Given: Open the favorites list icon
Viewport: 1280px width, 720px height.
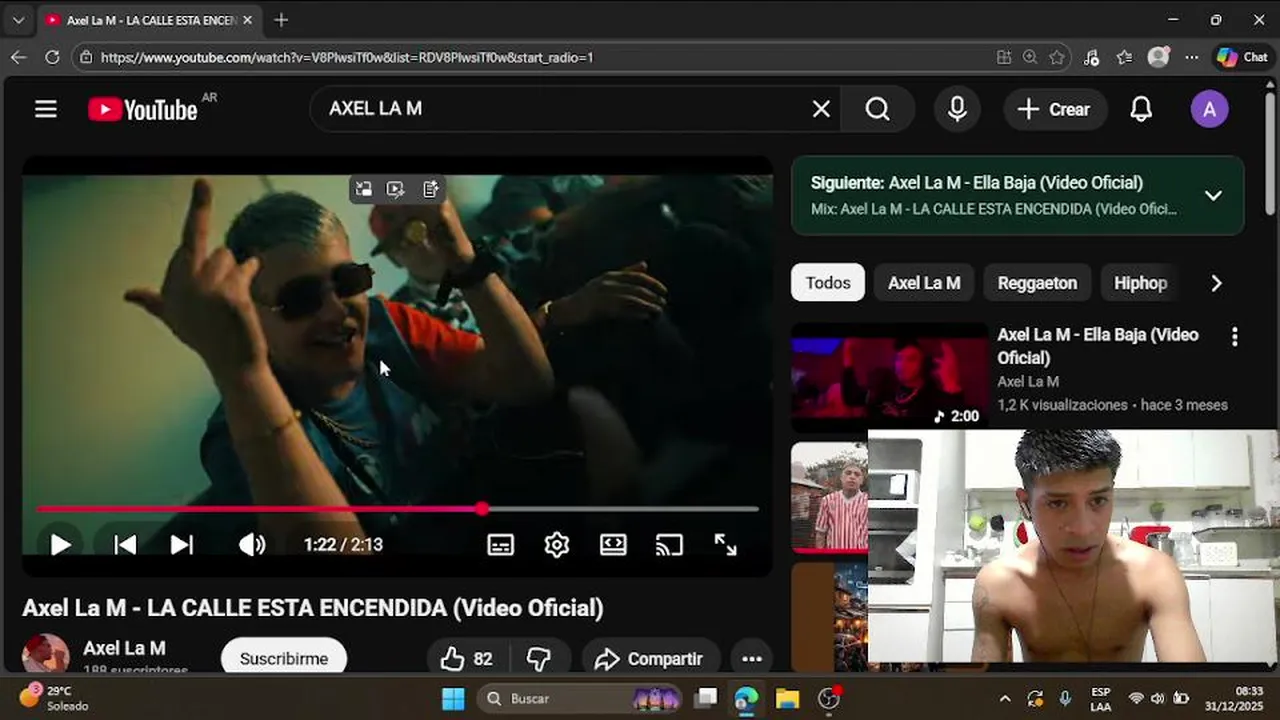Looking at the screenshot, I should (x=1124, y=57).
